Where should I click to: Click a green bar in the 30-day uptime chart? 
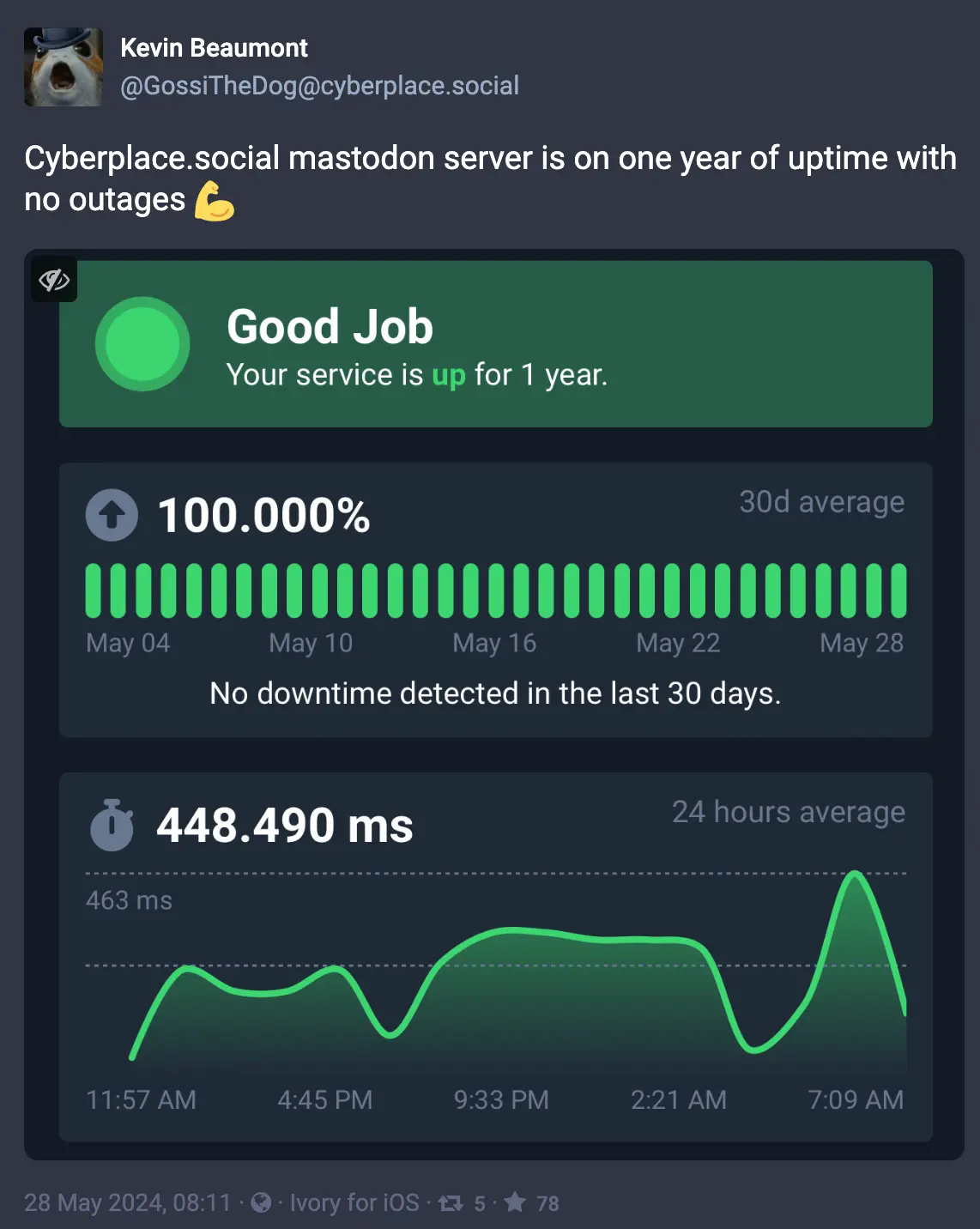[493, 588]
